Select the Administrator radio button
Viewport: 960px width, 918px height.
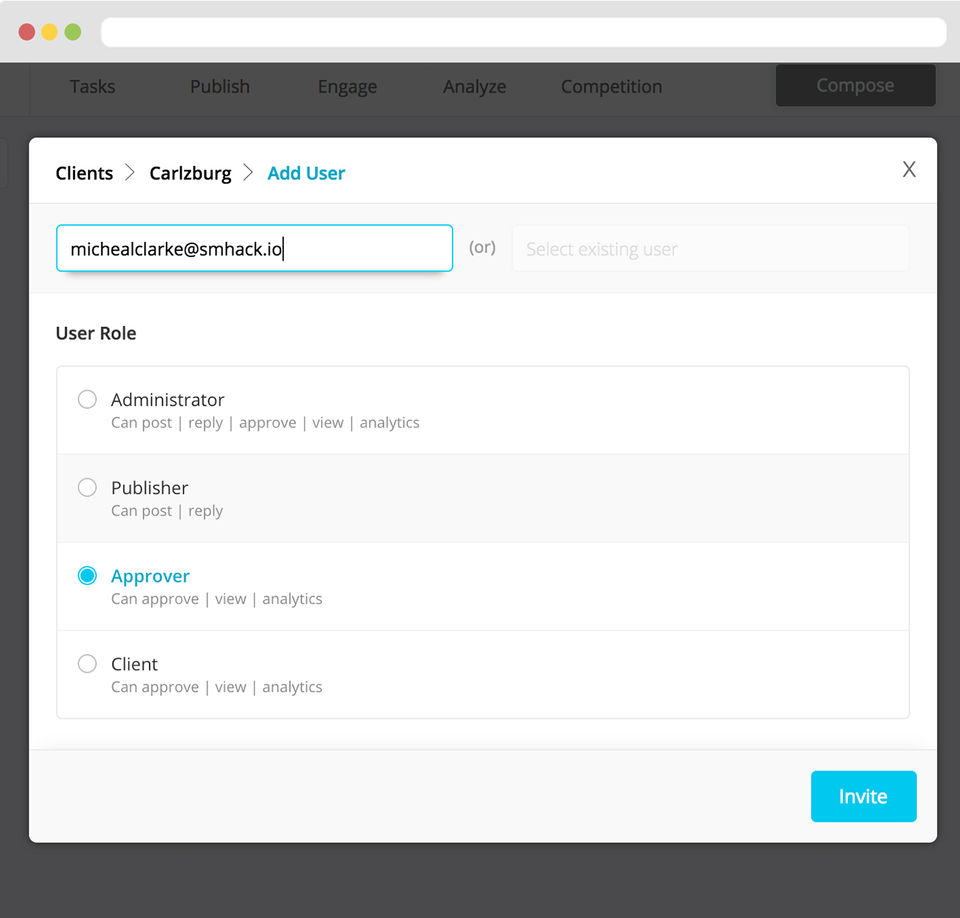(x=88, y=400)
